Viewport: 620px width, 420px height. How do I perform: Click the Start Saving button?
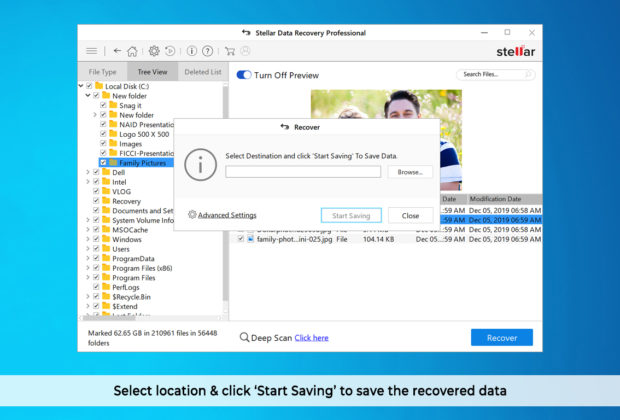(x=351, y=216)
